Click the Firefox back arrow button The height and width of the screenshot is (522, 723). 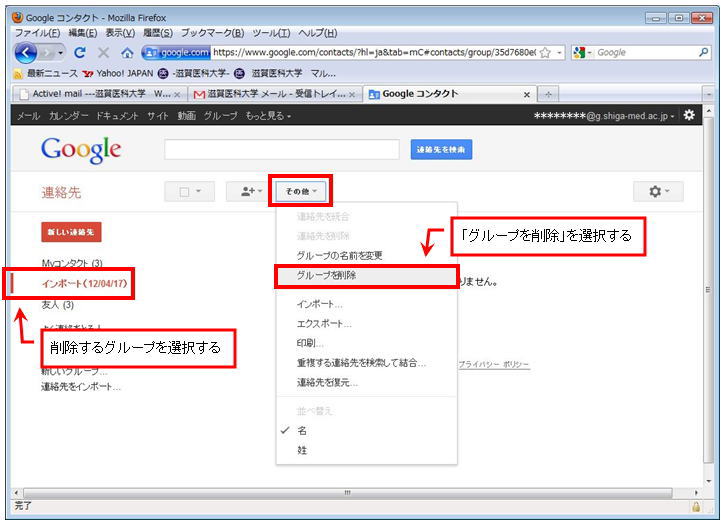point(25,53)
